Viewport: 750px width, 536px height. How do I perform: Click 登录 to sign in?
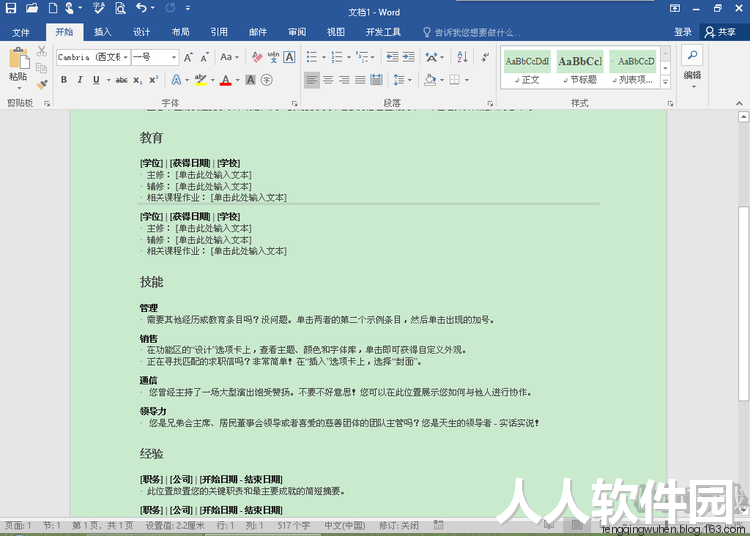tap(683, 32)
